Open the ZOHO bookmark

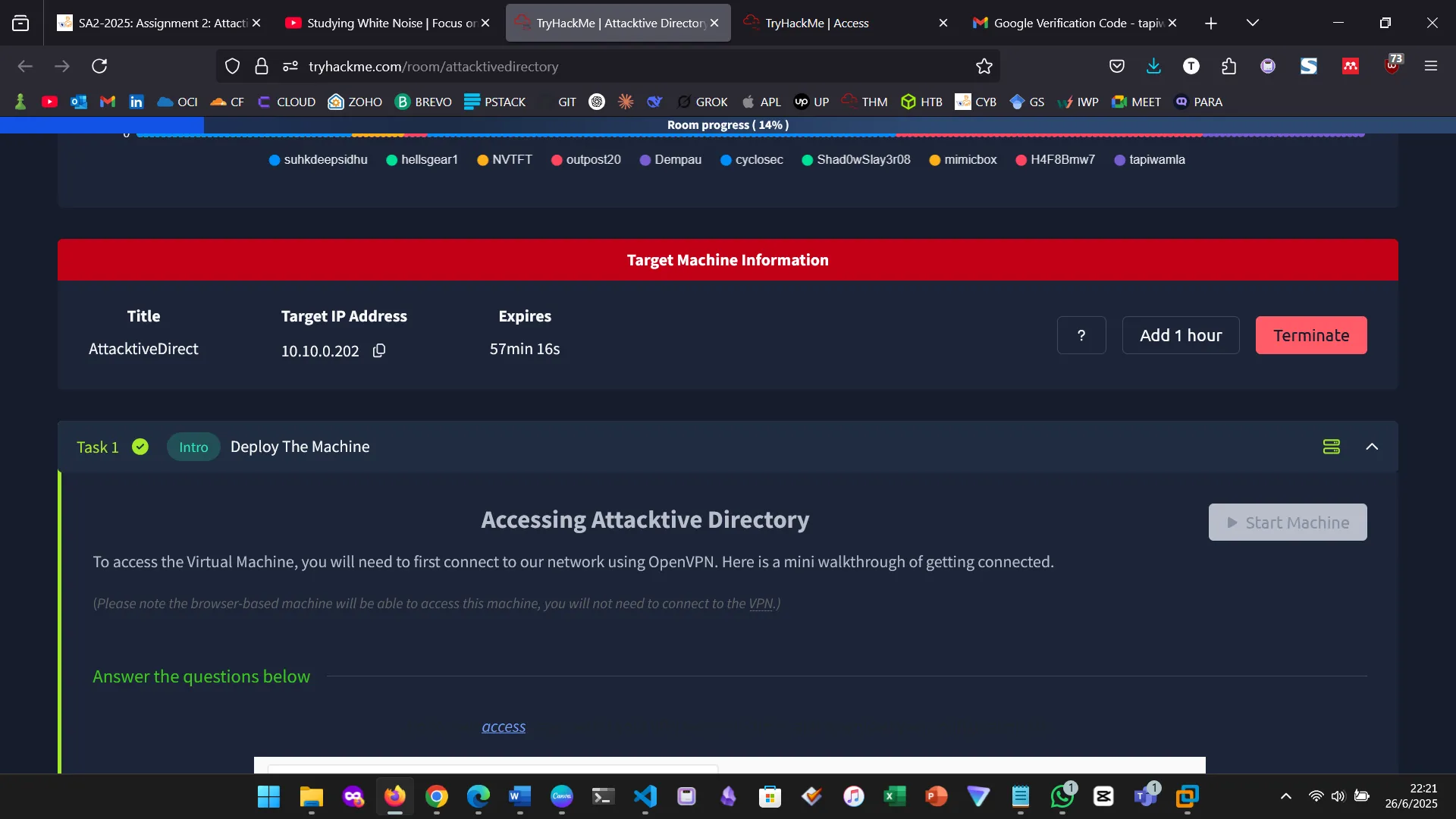point(354,102)
